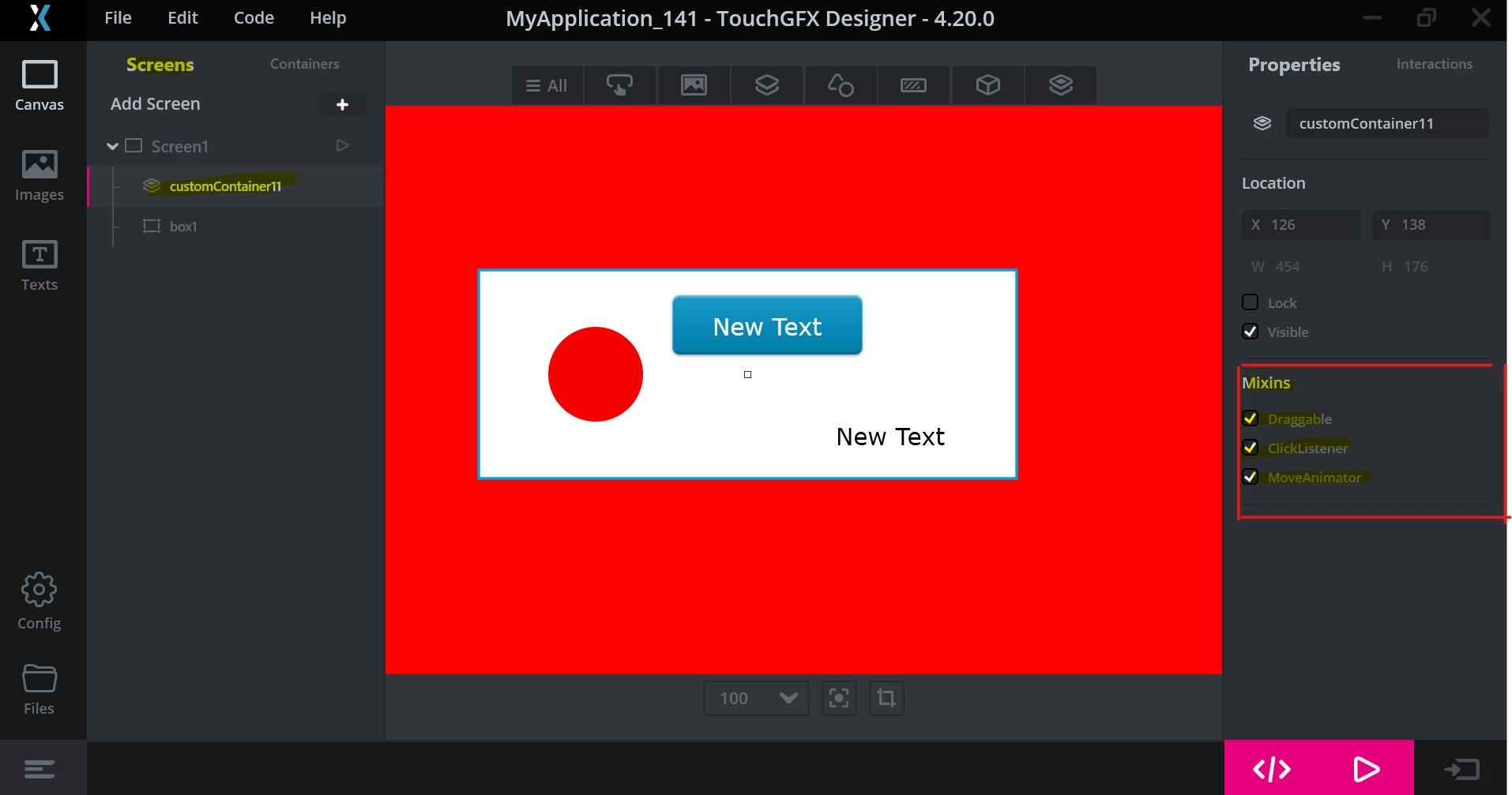This screenshot has height=795, width=1512.
Task: Click the red circle on canvas
Action: (x=596, y=374)
